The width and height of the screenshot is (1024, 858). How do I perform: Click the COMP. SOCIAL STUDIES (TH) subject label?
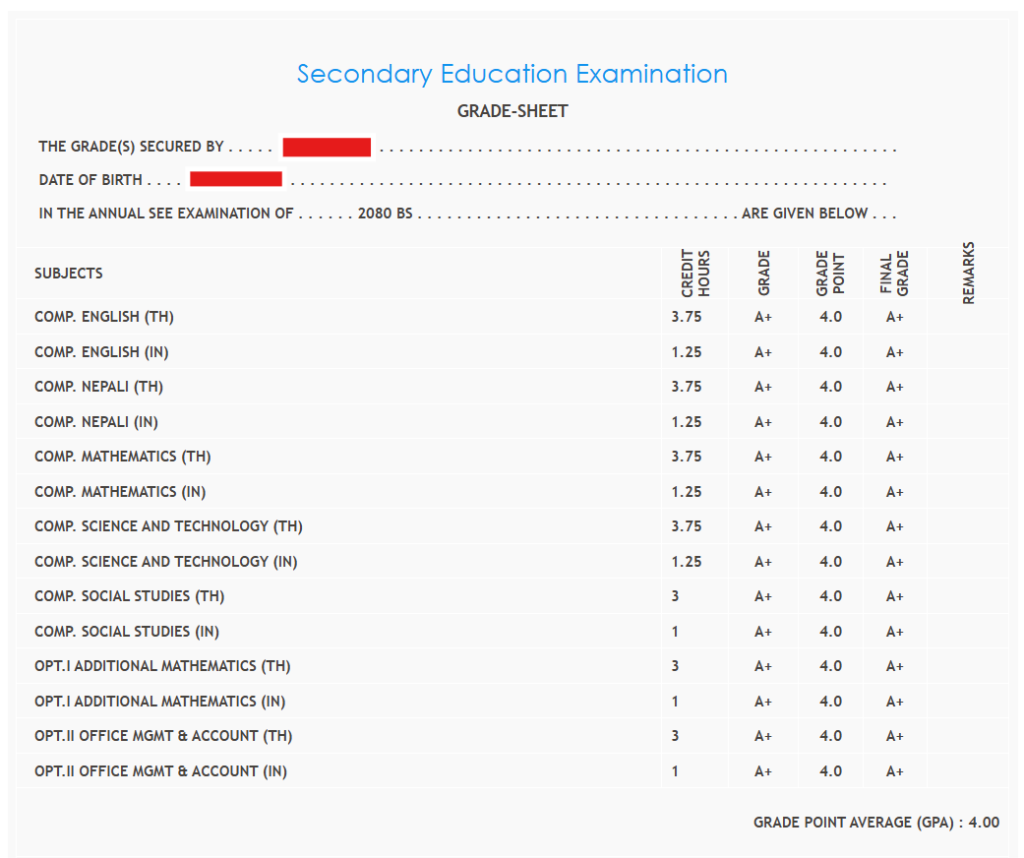click(x=129, y=596)
